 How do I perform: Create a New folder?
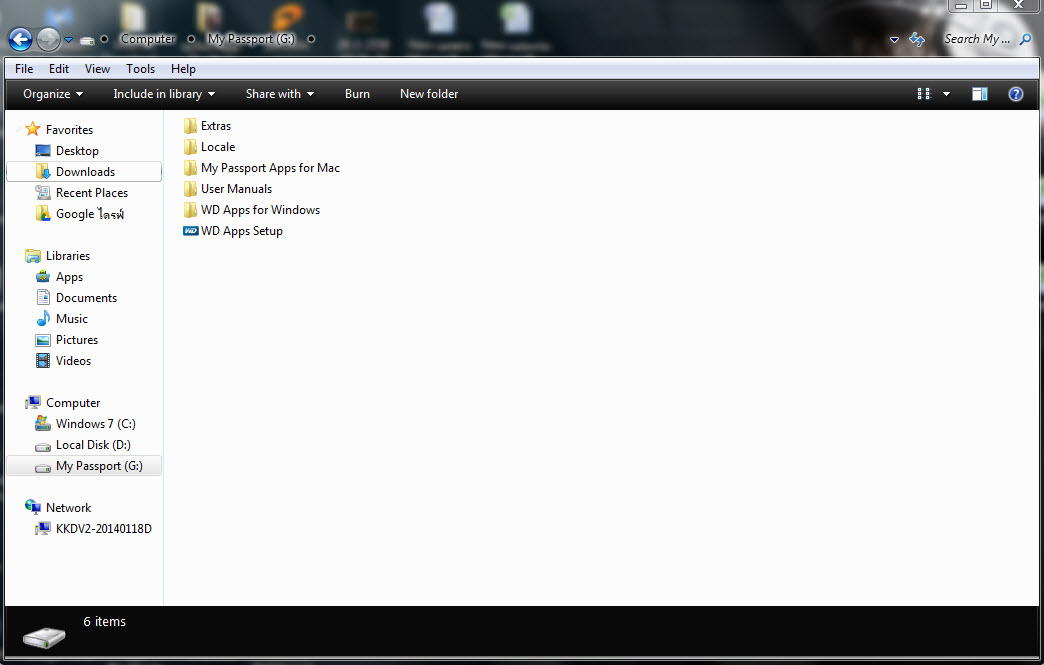click(x=429, y=94)
